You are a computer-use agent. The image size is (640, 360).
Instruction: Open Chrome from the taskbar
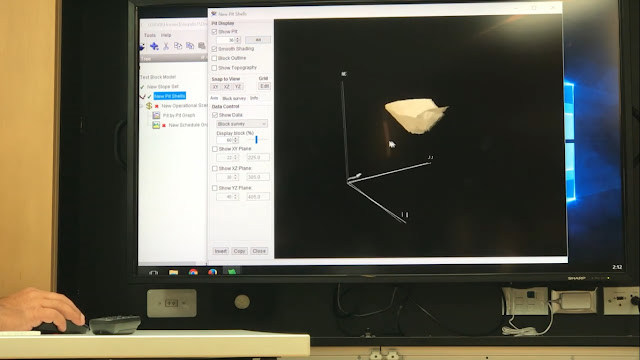[x=193, y=272]
